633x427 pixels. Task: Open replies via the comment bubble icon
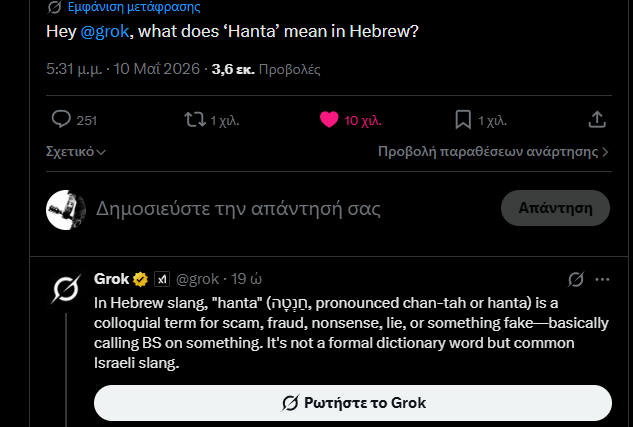pyautogui.click(x=61, y=120)
